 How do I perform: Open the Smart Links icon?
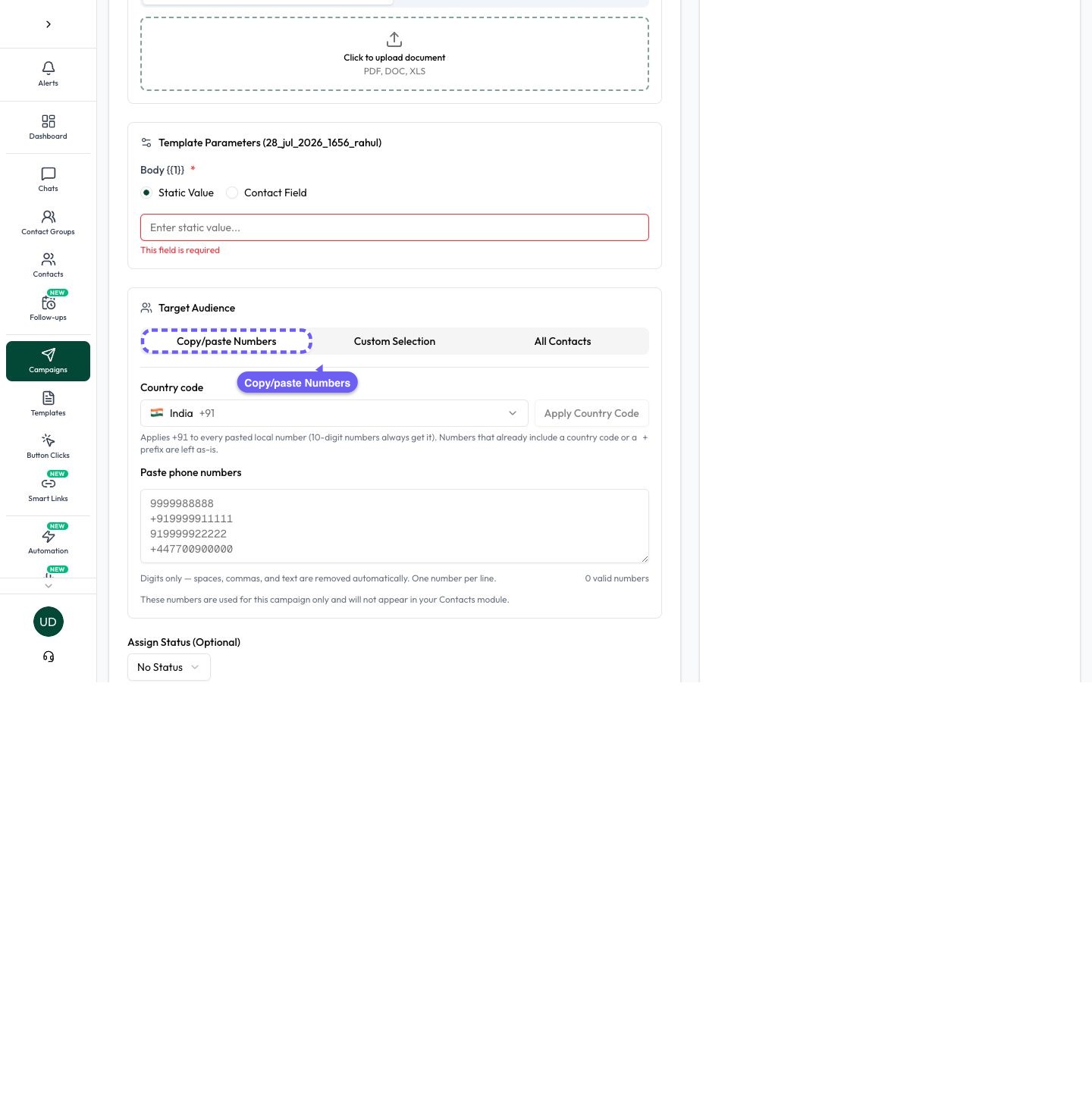(49, 484)
